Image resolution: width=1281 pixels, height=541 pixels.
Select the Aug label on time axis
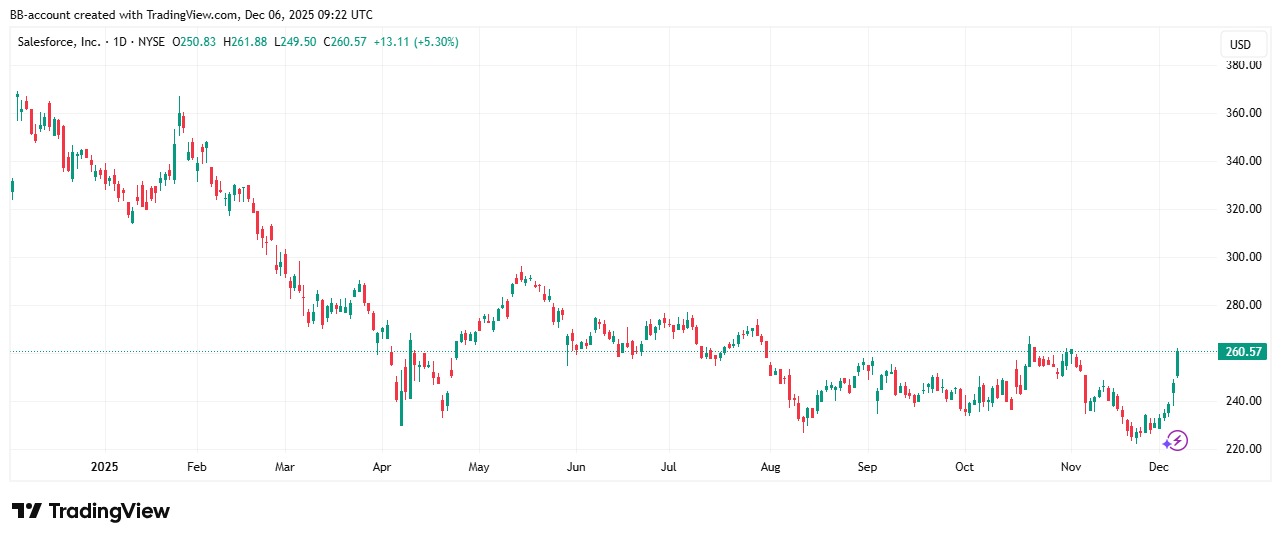(x=769, y=467)
